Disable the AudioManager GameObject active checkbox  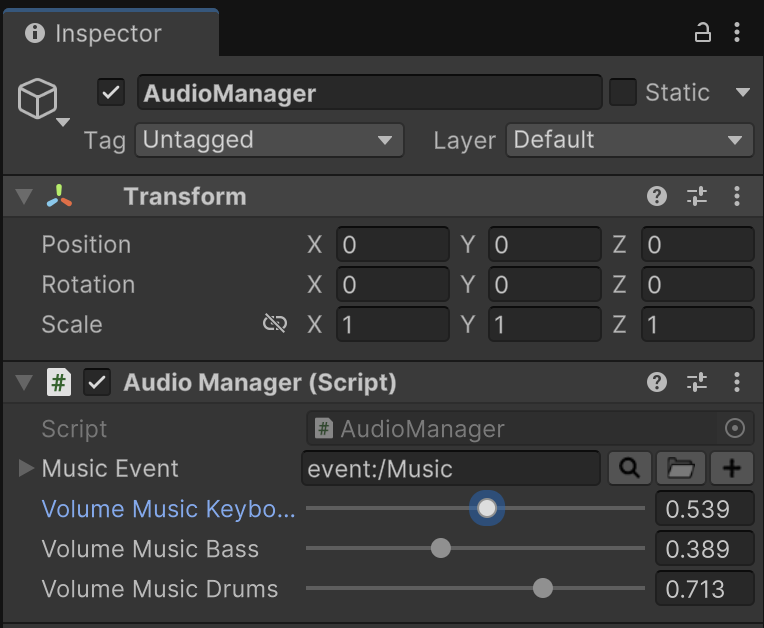[x=111, y=93]
